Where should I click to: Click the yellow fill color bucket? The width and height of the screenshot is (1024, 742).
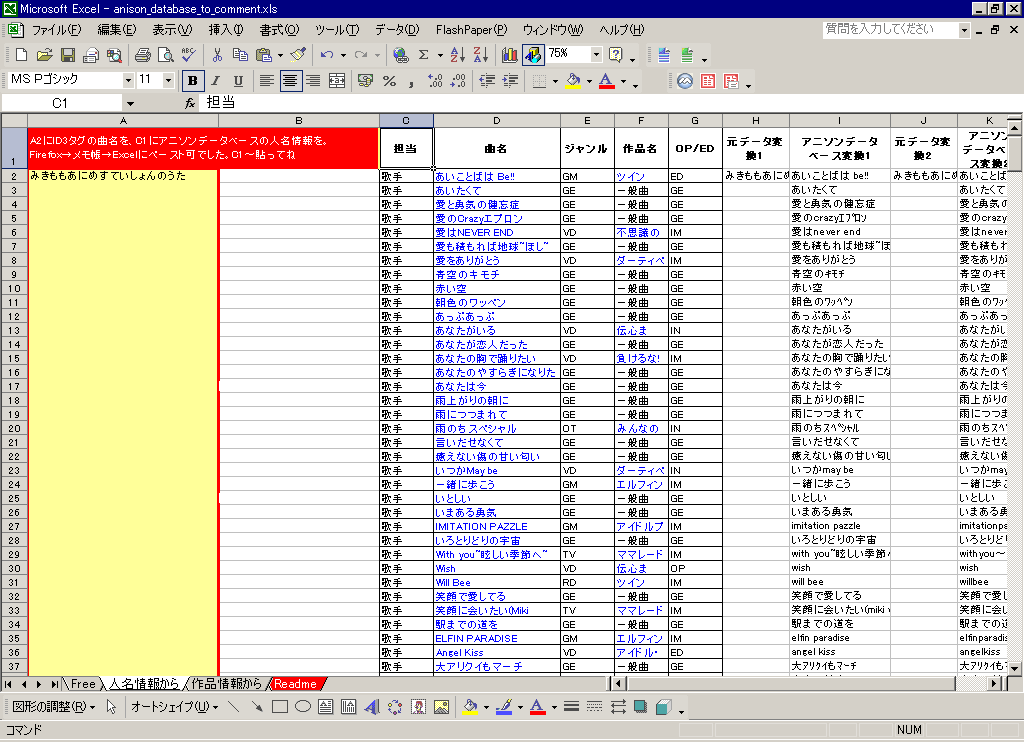coord(572,81)
